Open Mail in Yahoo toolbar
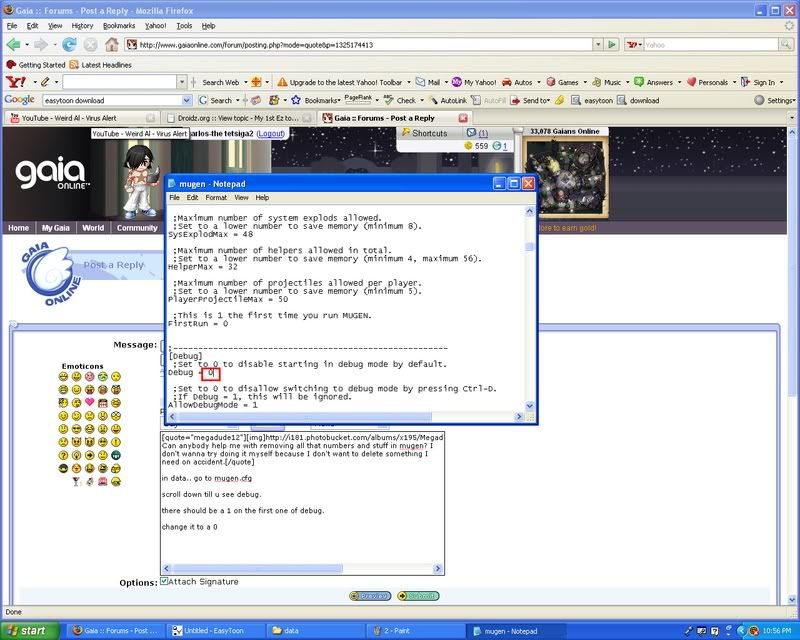 [x=428, y=82]
